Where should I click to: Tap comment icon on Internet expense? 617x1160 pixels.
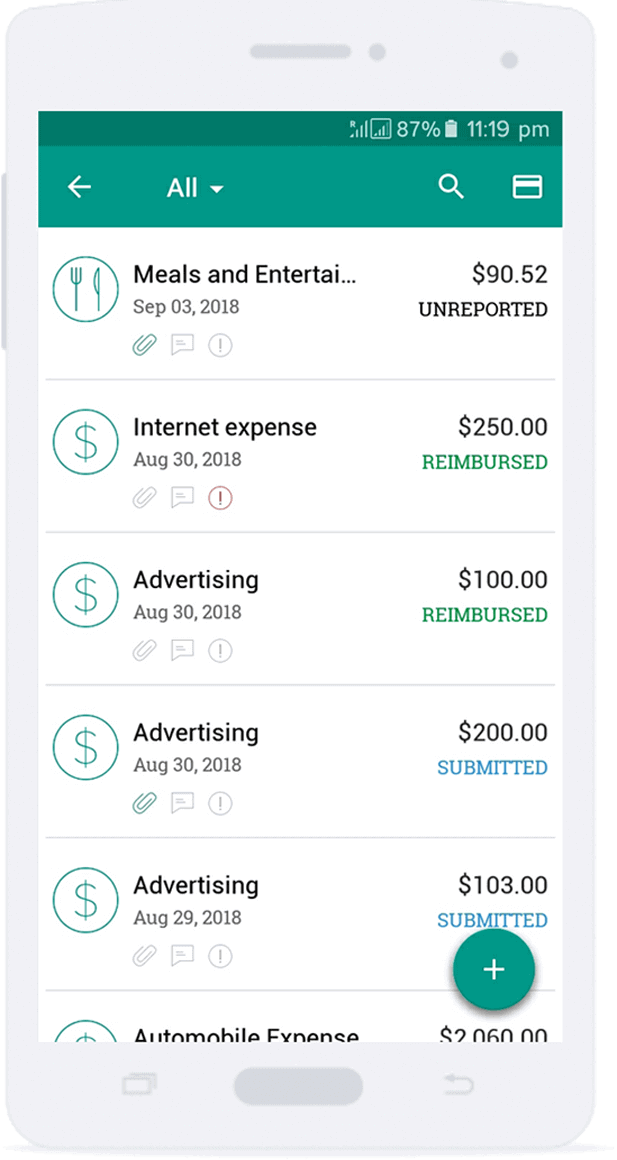[x=182, y=498]
